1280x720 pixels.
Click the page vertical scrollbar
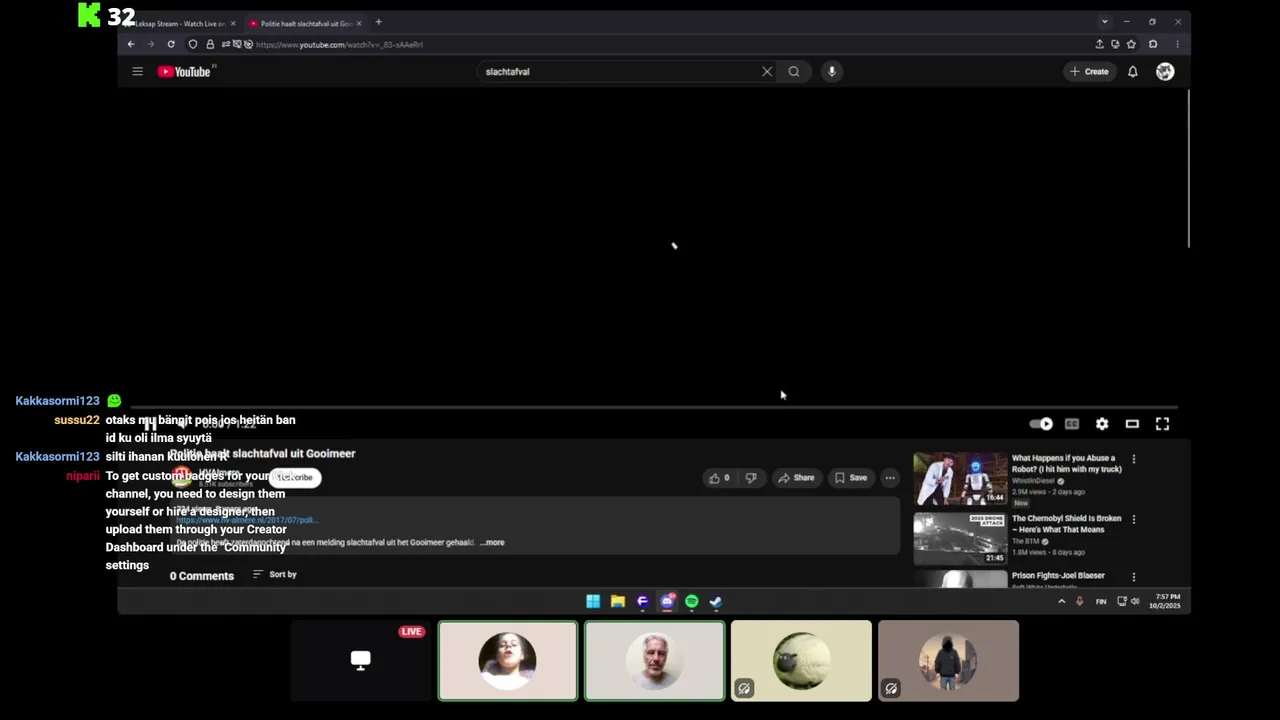click(1188, 168)
